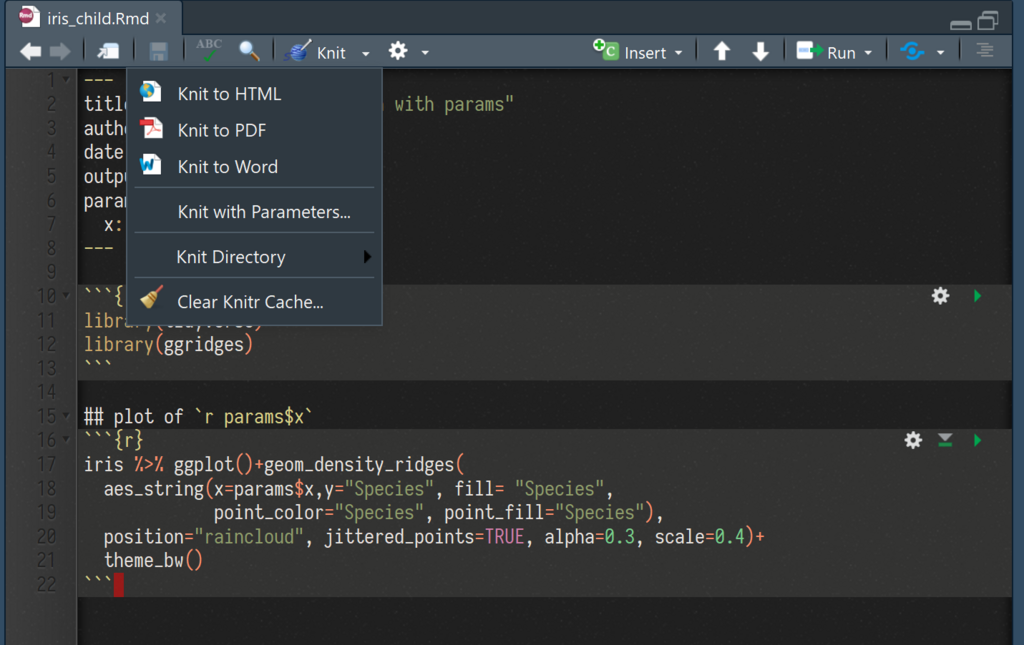Open the show in new window icon
This screenshot has width=1024, height=645.
108,51
